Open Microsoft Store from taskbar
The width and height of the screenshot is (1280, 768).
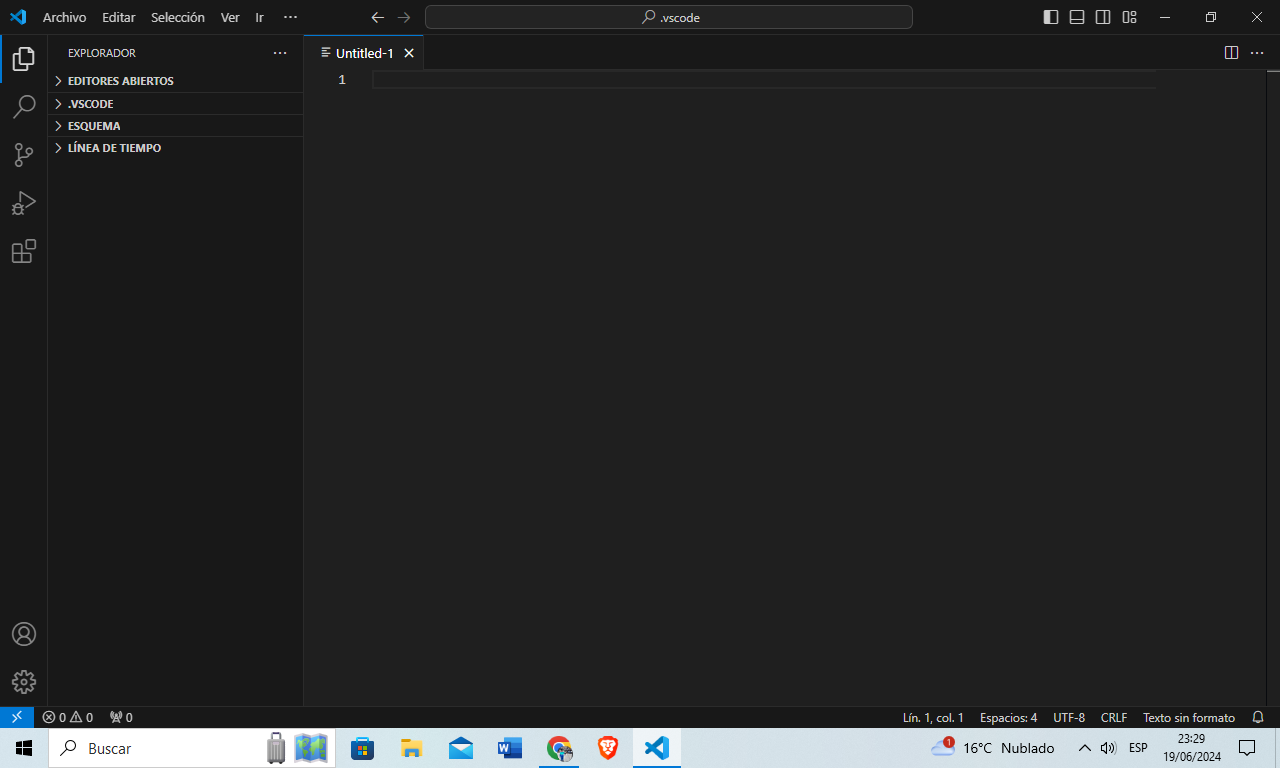(363, 748)
